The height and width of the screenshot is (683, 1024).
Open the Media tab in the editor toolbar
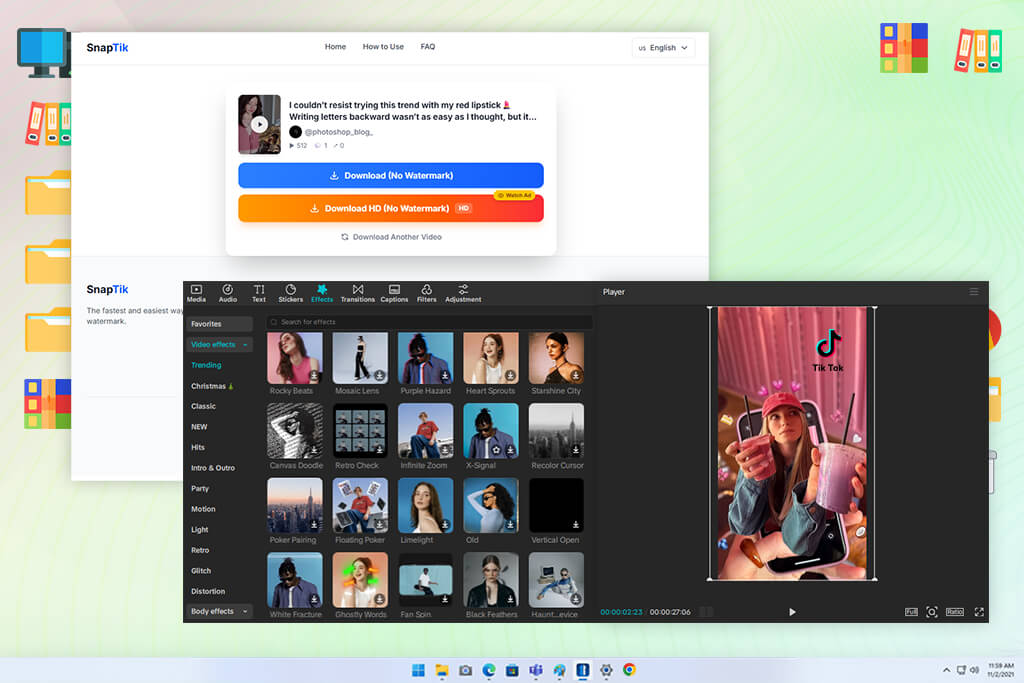196,293
